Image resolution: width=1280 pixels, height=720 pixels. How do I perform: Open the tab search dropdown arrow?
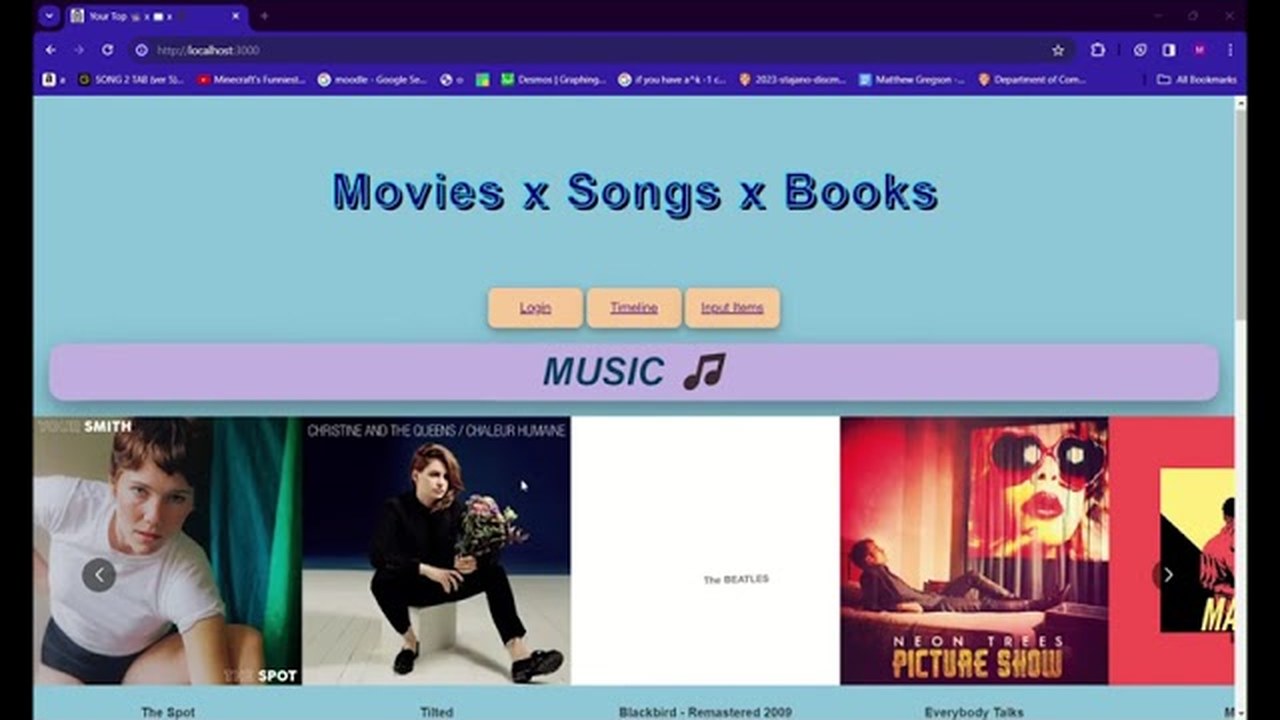click(48, 16)
